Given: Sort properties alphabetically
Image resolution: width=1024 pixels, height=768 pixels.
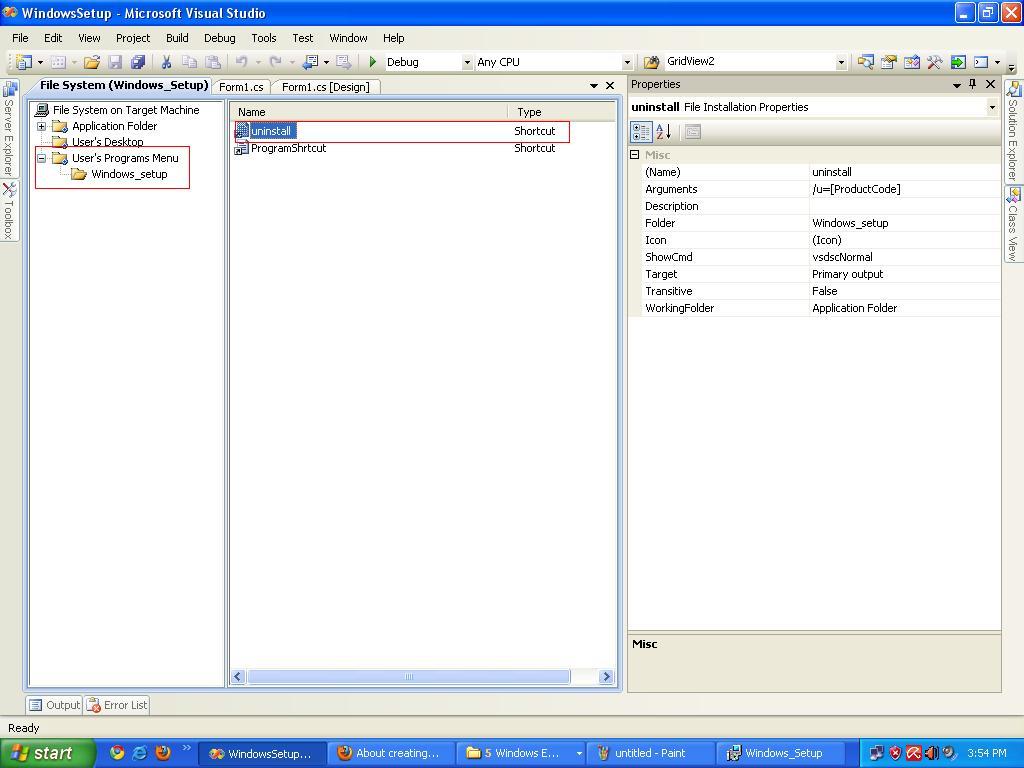Looking at the screenshot, I should (664, 132).
